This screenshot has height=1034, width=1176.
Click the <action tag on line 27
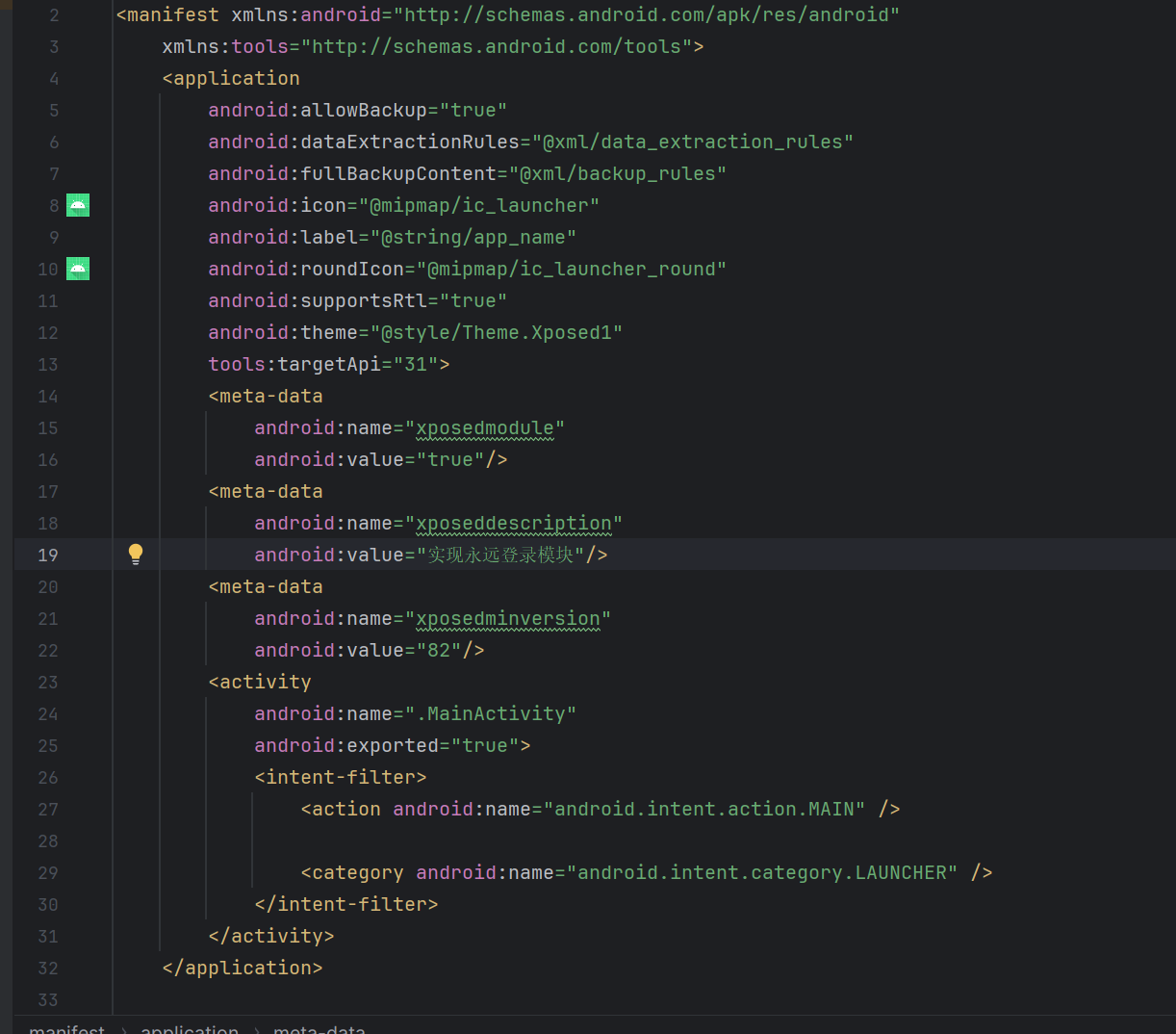[341, 810]
